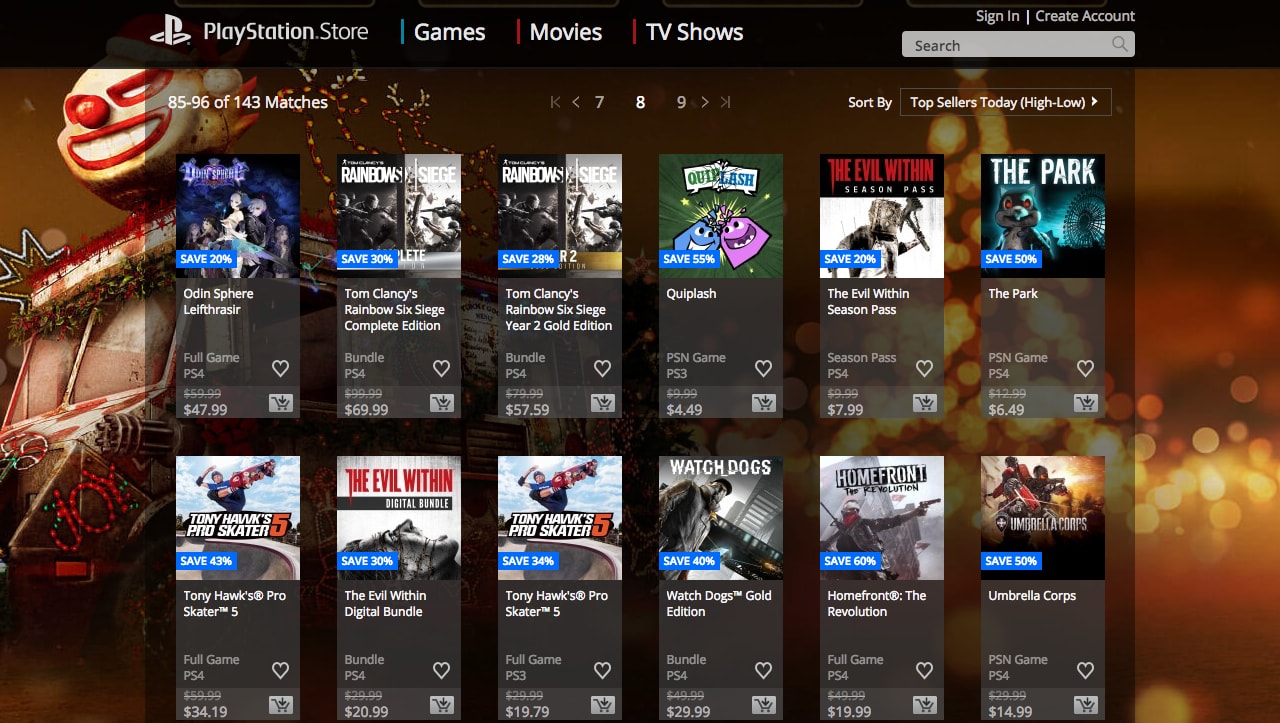This screenshot has width=1280, height=723.
Task: Open the TV Shows menu
Action: 695,32
